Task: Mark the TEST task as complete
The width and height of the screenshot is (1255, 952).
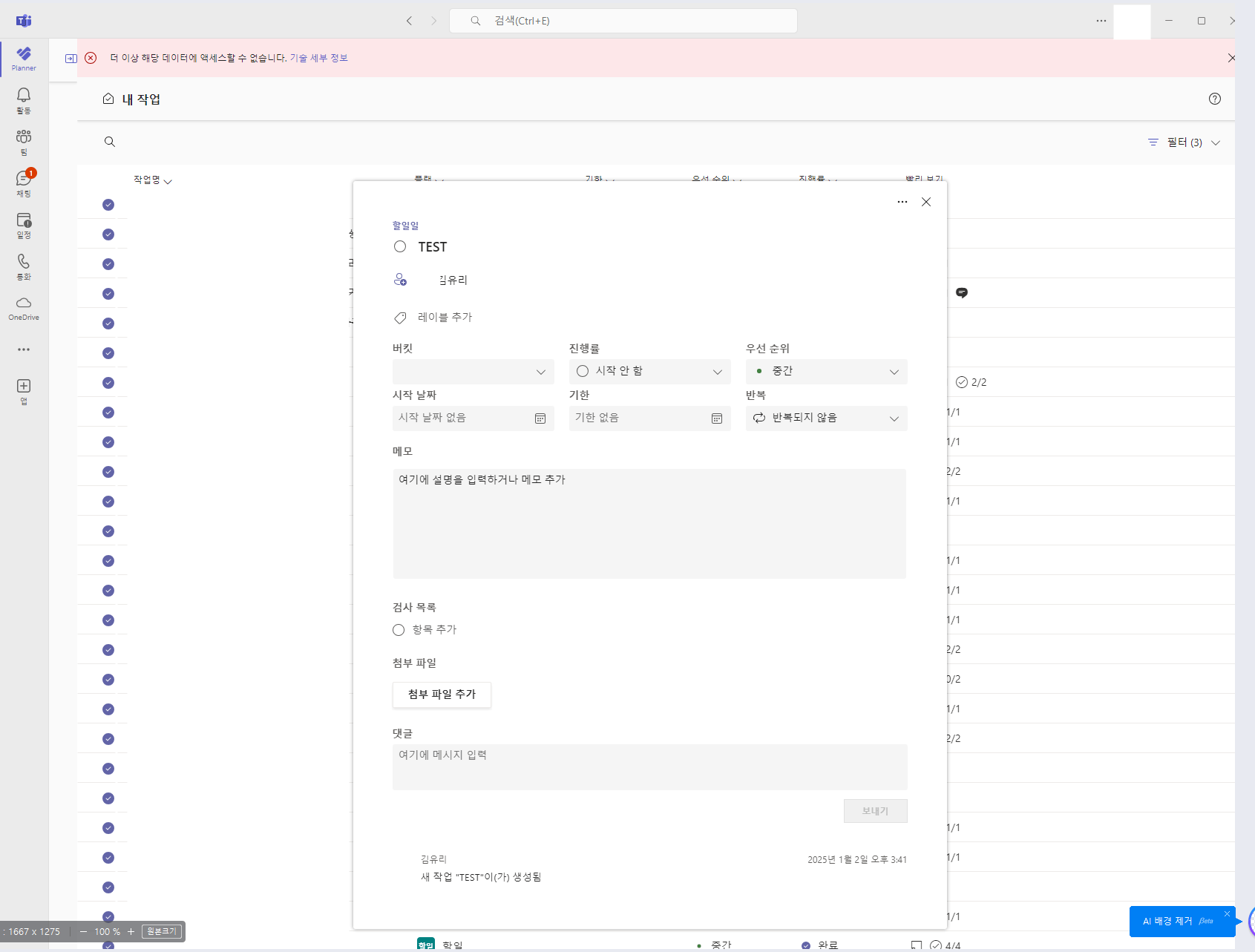Action: click(400, 246)
